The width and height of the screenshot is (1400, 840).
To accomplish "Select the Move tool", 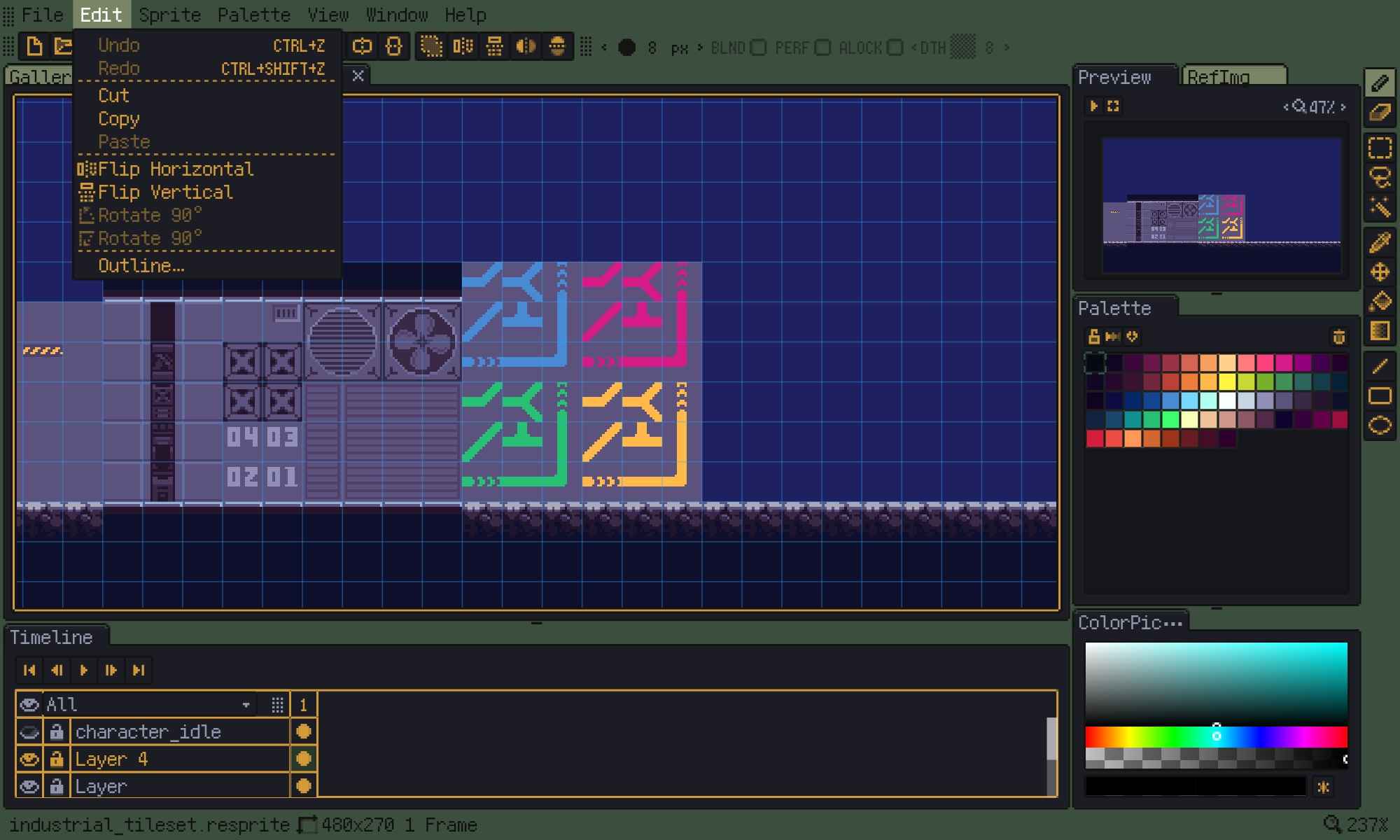I will click(x=1380, y=272).
